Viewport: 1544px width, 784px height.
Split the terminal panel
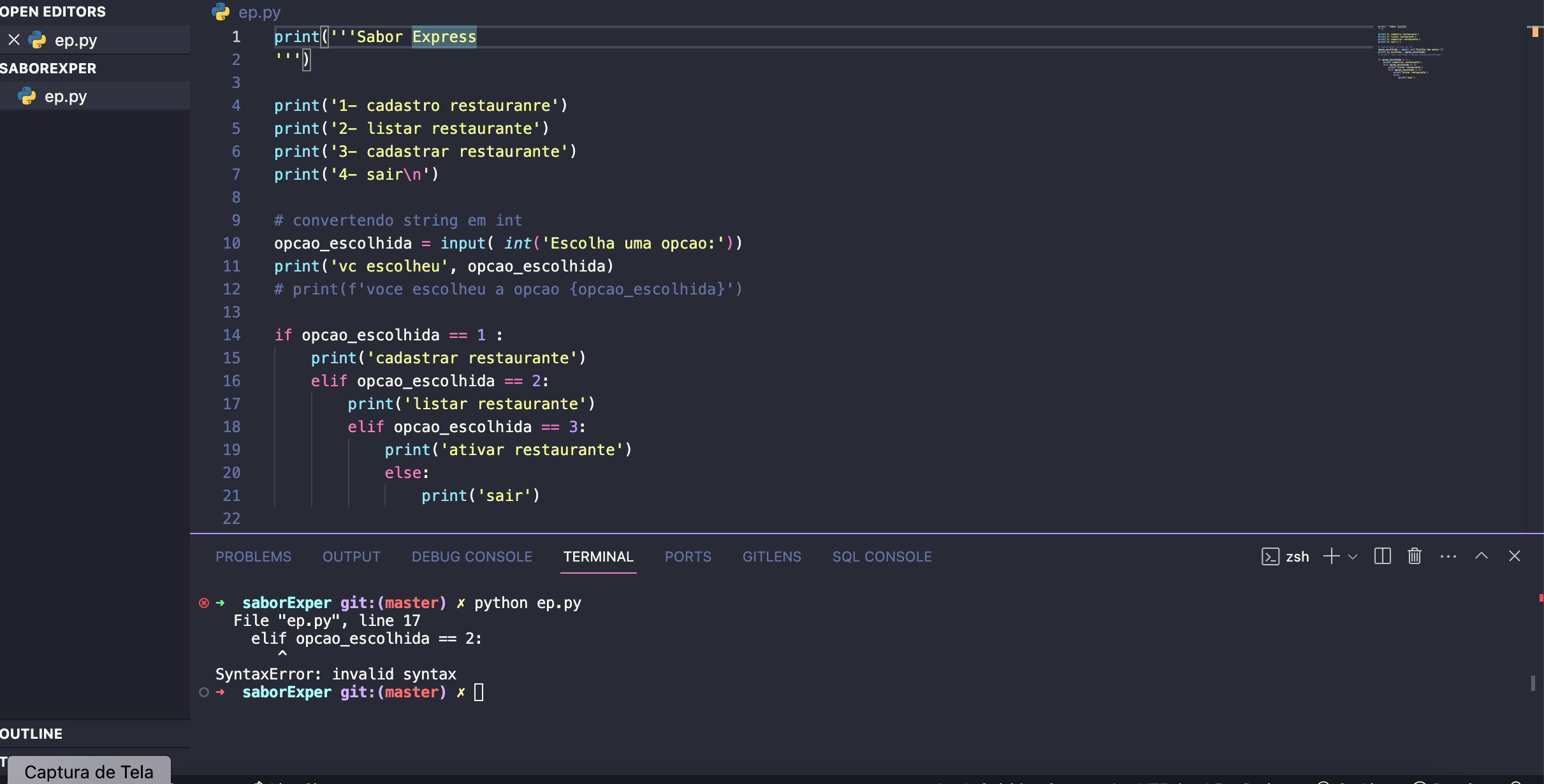coord(1382,556)
